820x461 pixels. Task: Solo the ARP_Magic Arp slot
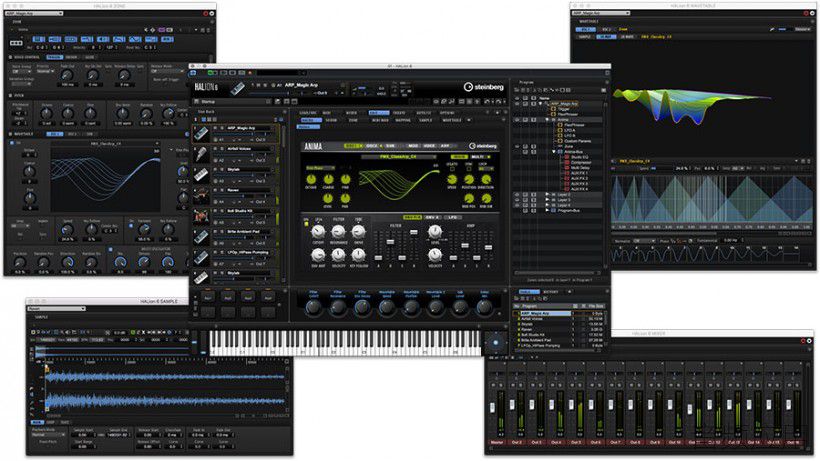tap(222, 128)
